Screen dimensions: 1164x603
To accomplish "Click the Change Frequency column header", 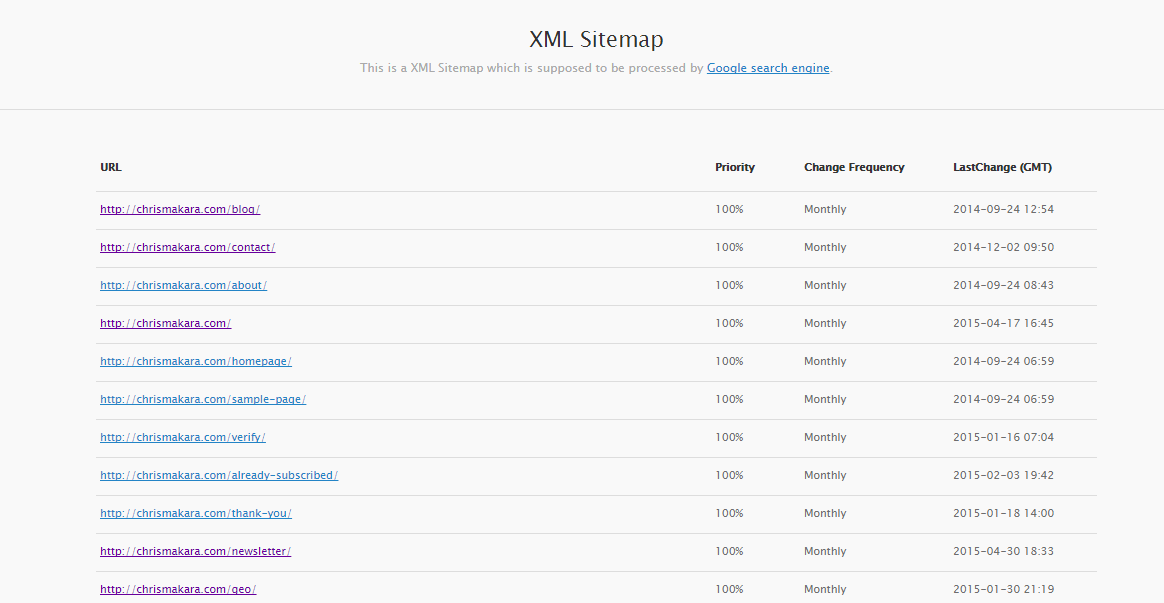I will pos(854,167).
